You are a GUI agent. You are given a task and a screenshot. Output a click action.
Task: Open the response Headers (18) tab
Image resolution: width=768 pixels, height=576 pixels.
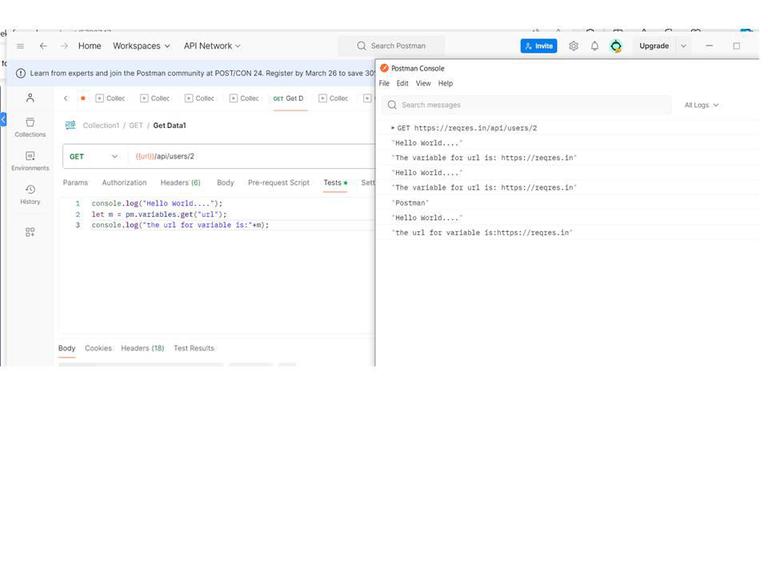click(x=143, y=348)
